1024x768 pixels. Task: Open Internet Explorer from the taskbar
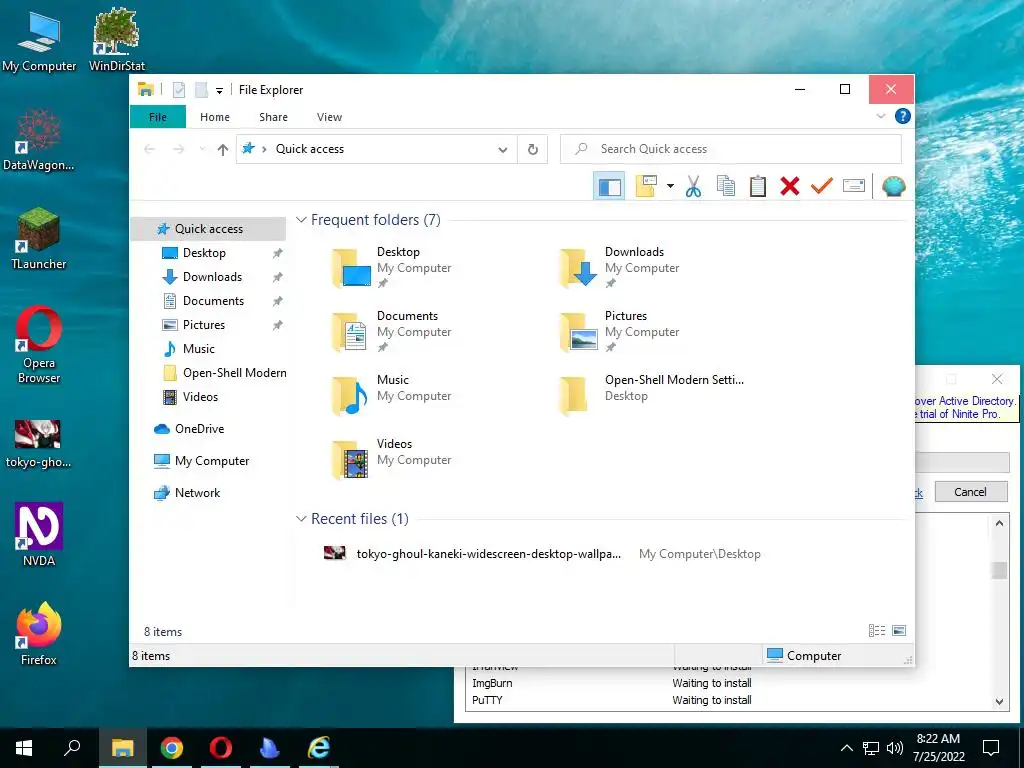[x=319, y=748]
